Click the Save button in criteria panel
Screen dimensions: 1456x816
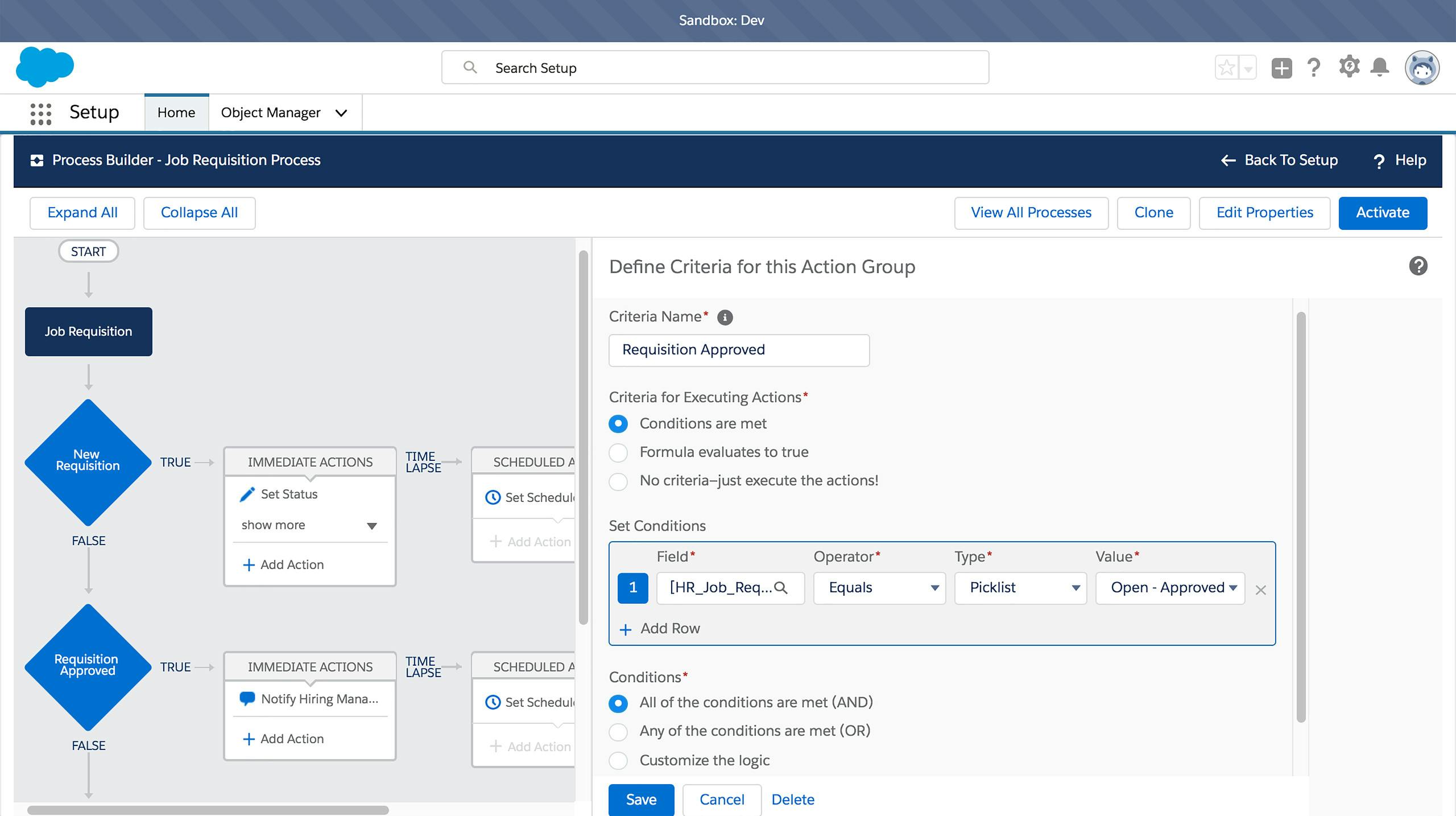click(x=641, y=799)
